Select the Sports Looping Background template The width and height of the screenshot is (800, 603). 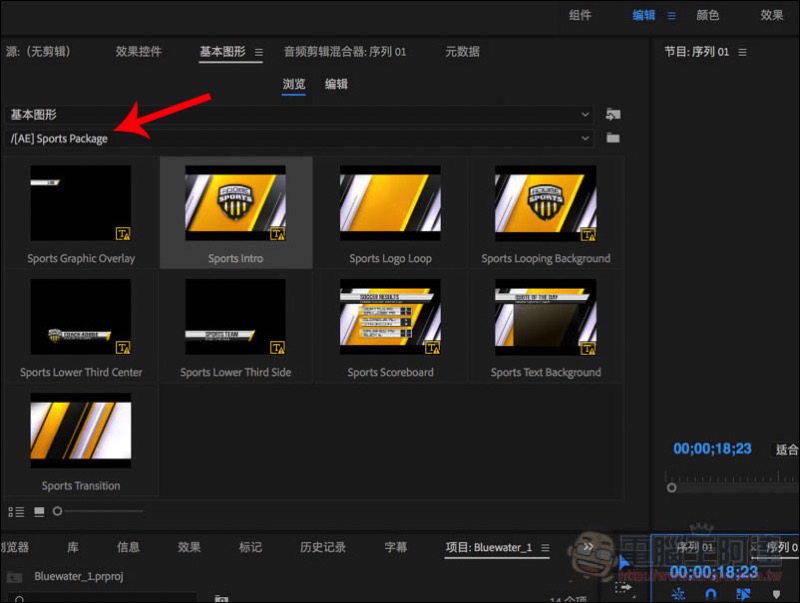pyautogui.click(x=545, y=213)
